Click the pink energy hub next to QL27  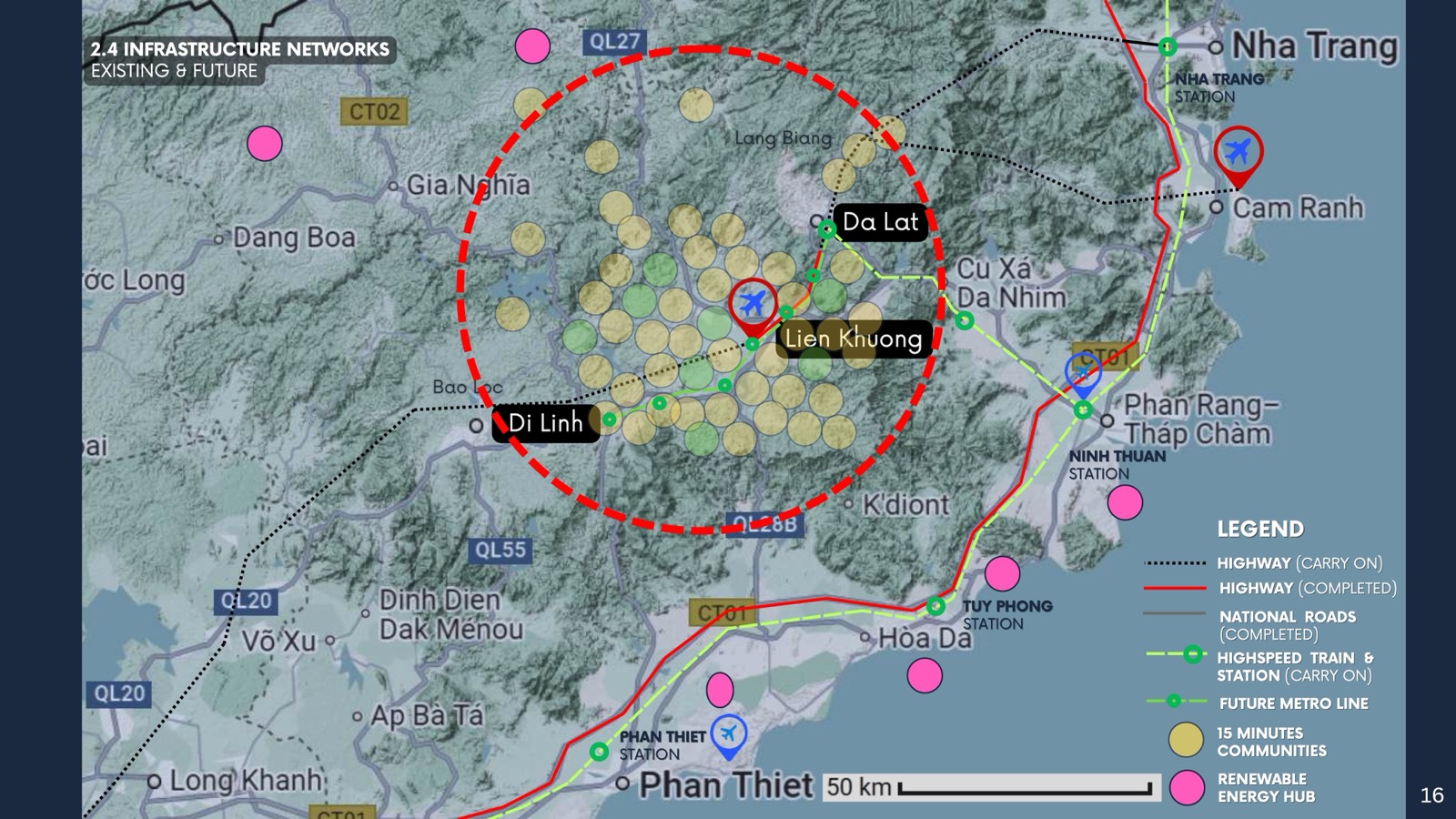[532, 46]
